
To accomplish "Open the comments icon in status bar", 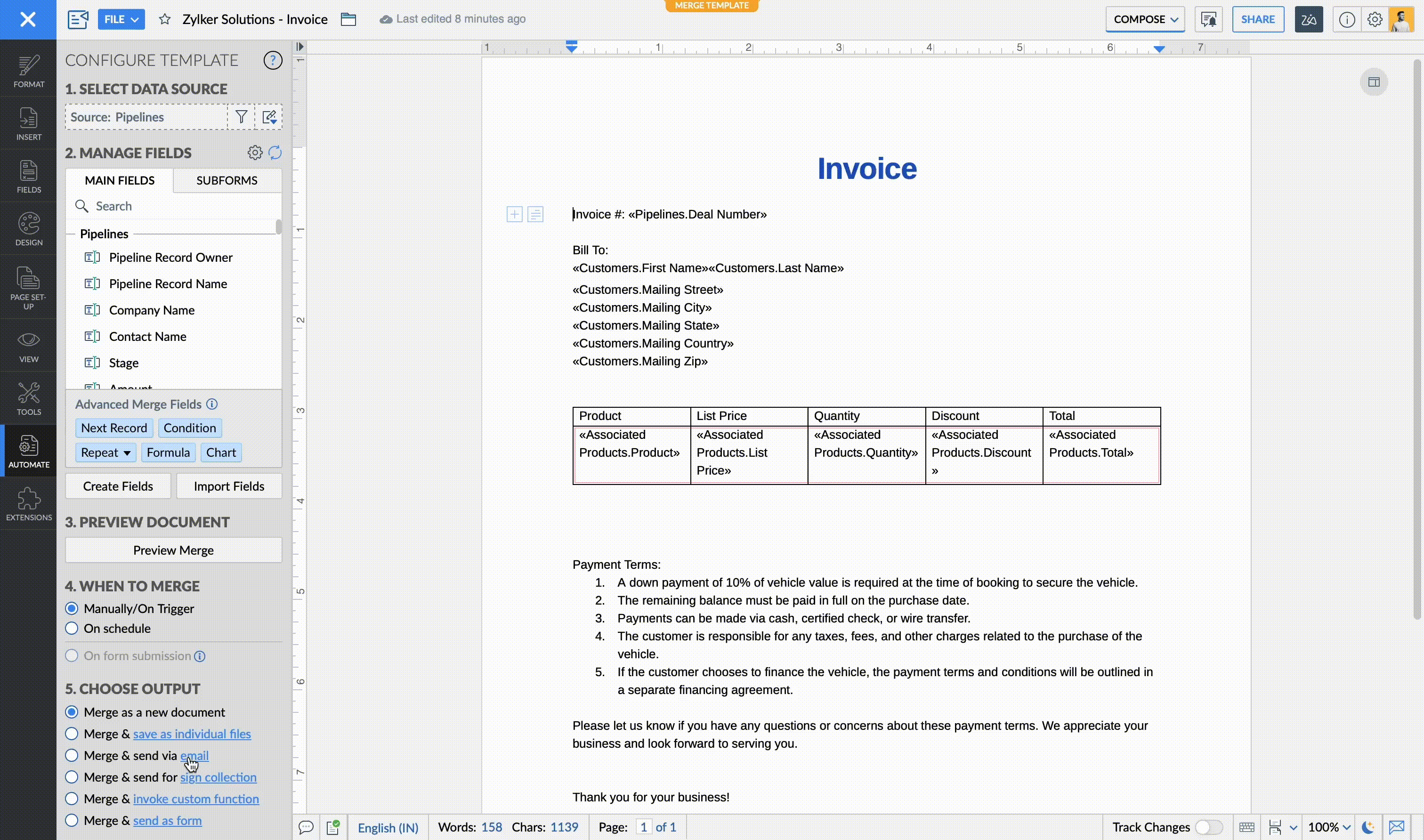I will 306,828.
